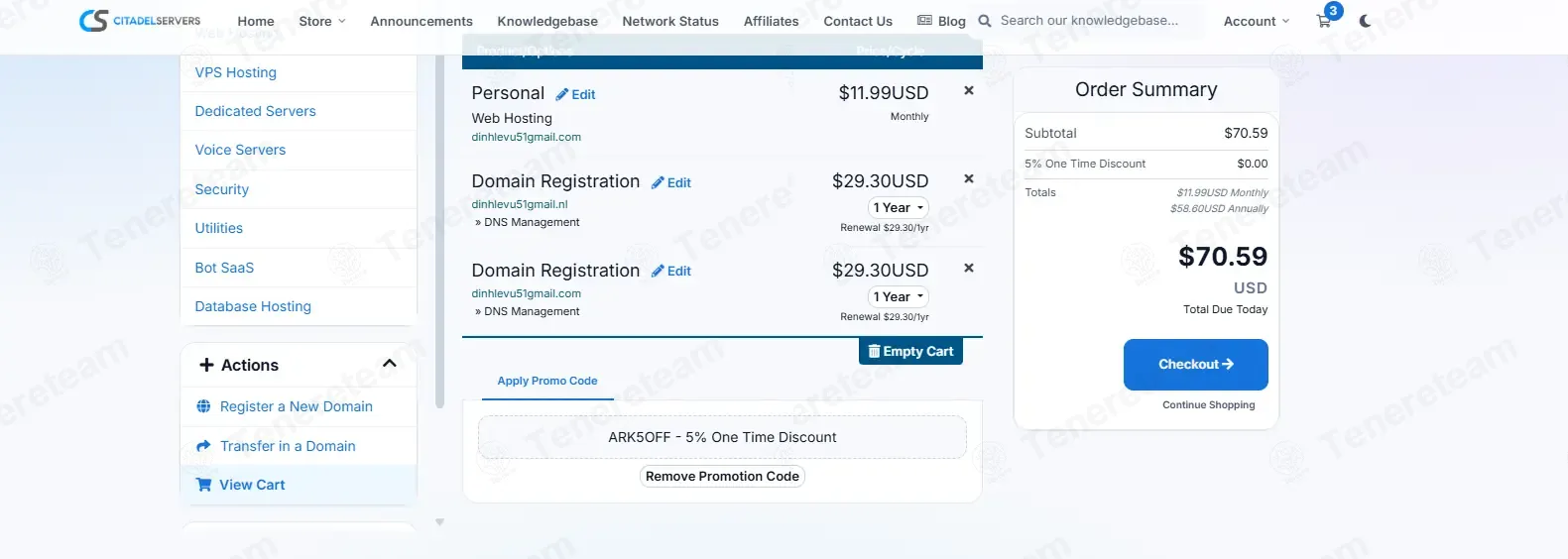
Task: Open the Network Status menu item
Action: [670, 21]
